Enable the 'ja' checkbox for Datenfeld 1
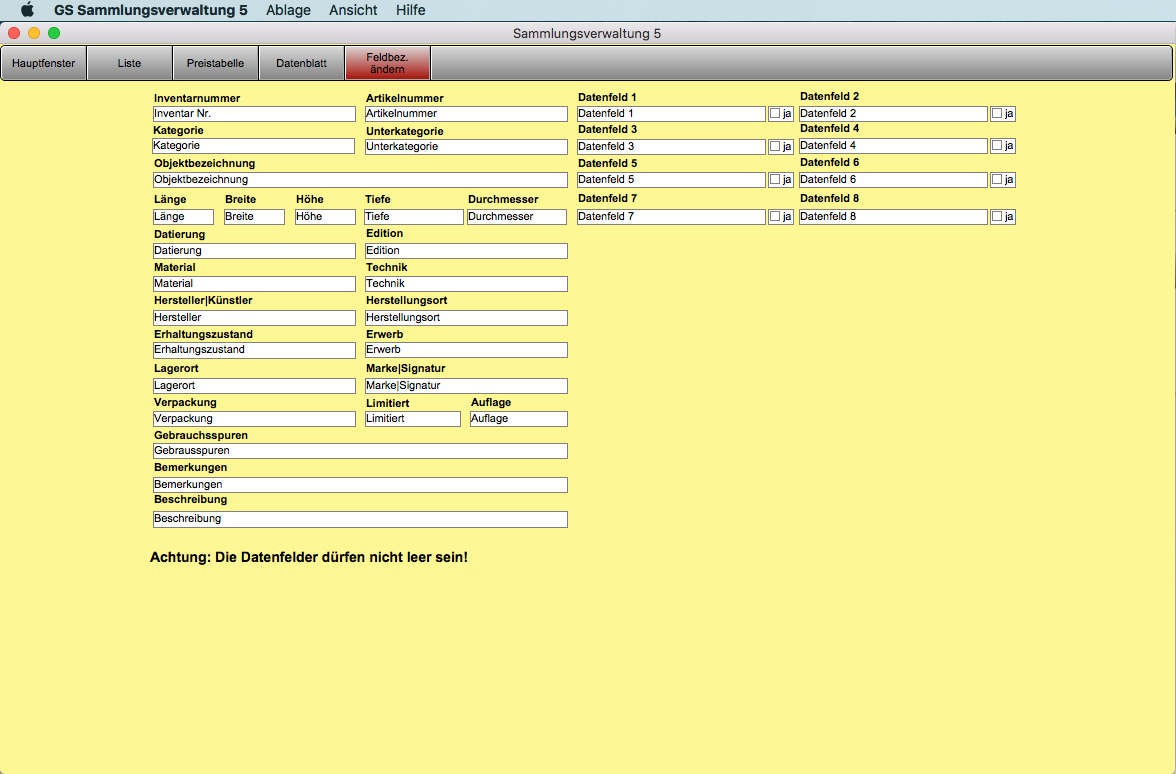 pos(775,114)
